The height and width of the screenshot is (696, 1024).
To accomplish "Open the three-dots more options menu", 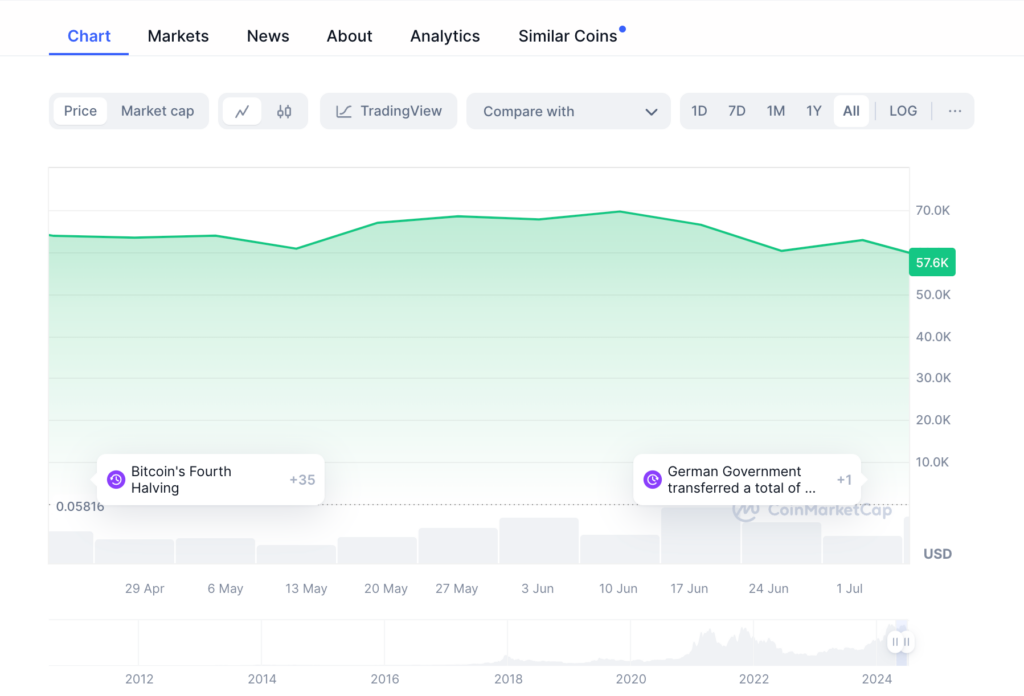I will tap(954, 111).
